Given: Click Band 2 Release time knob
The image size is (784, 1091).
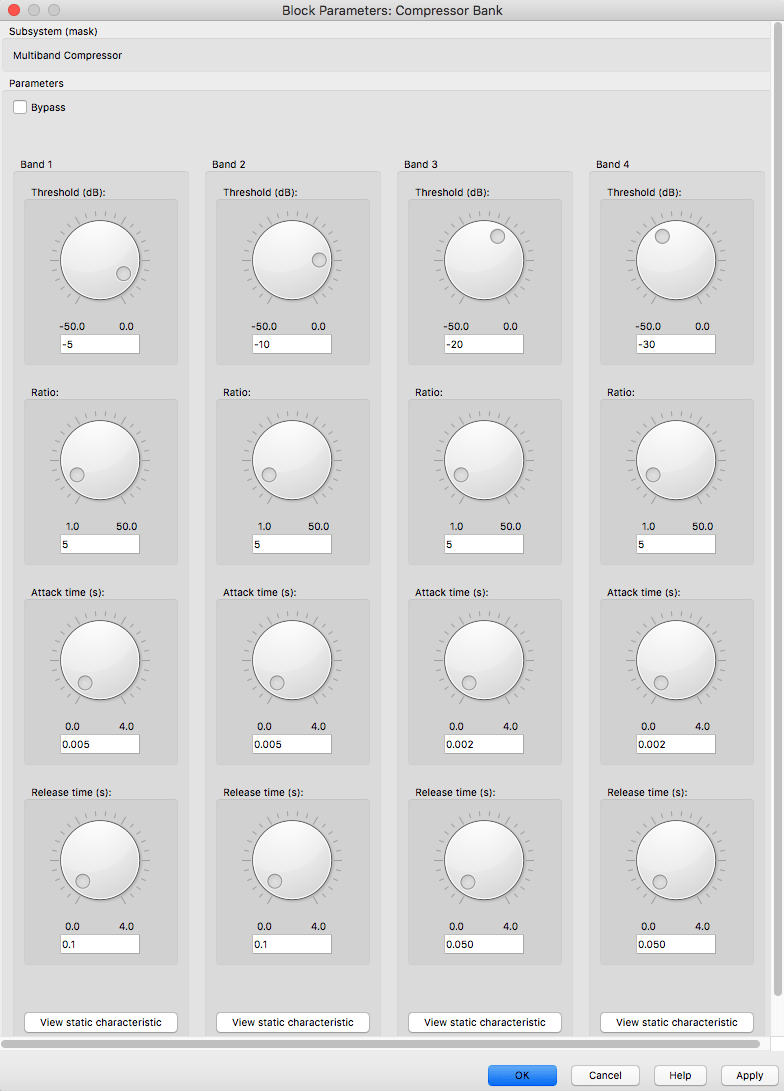Looking at the screenshot, I should coord(292,860).
